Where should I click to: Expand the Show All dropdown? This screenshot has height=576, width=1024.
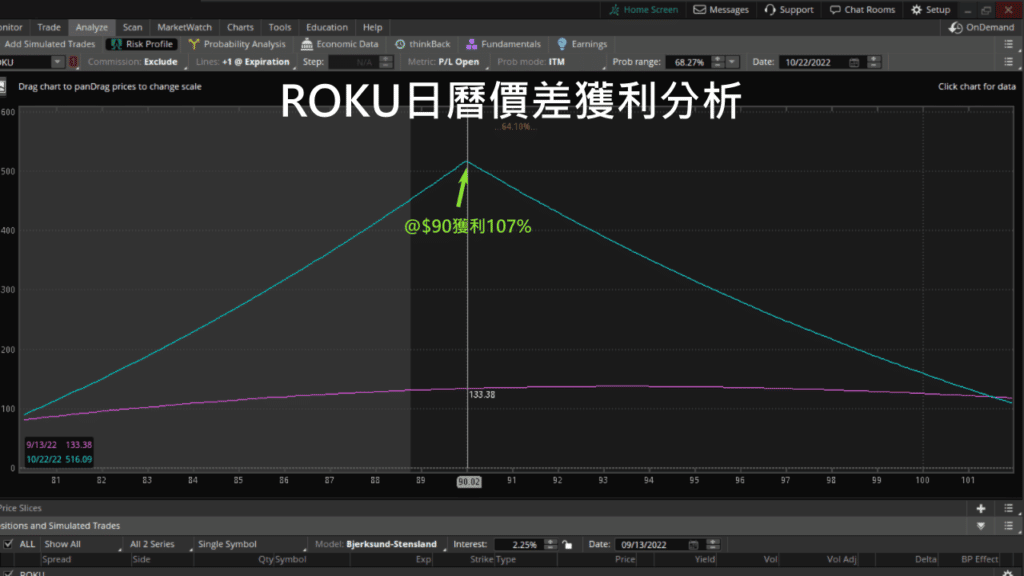(x=80, y=545)
